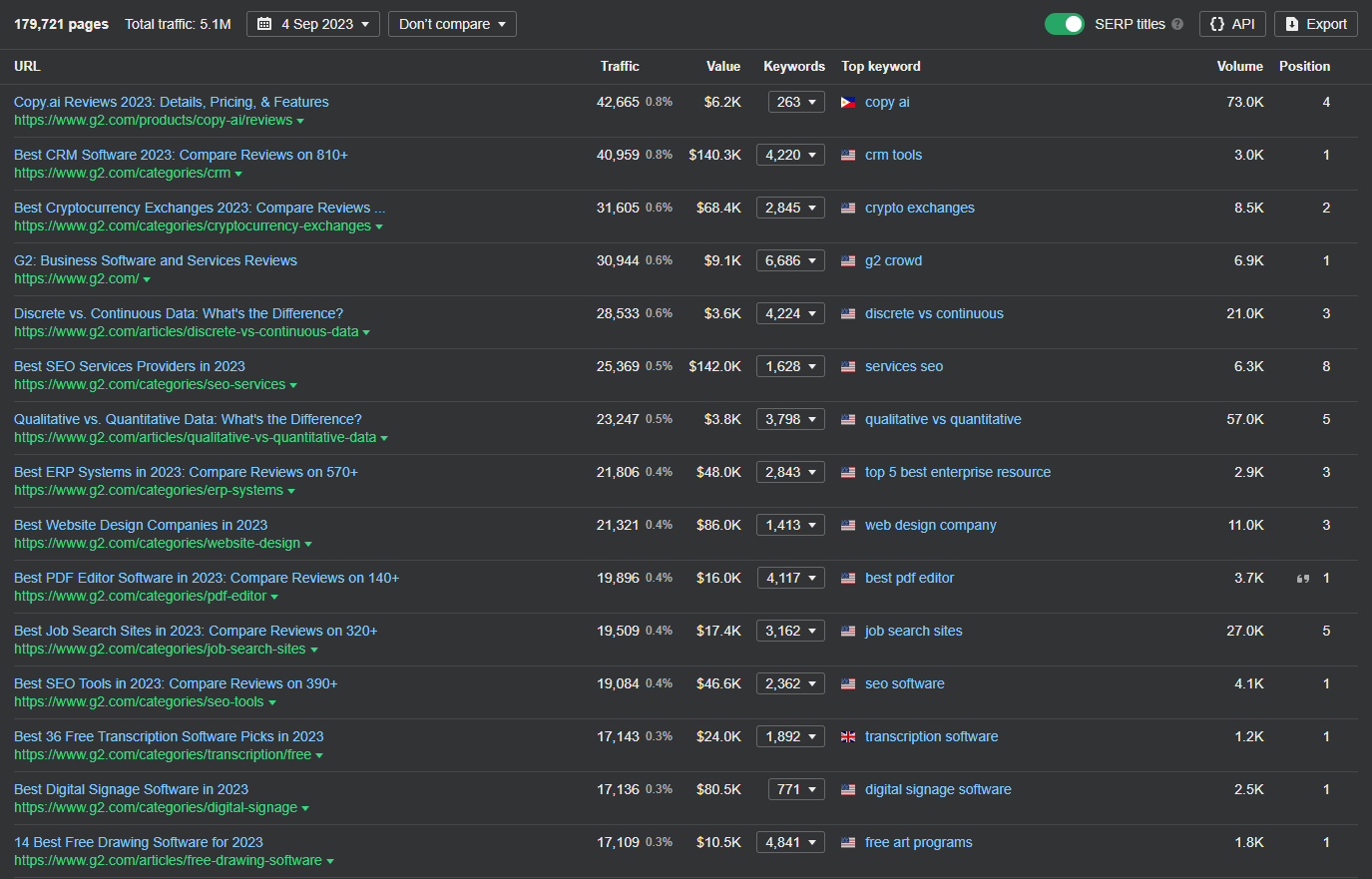Expand the 263 keywords dropdown for Copy.ai
This screenshot has height=879, width=1372.
pyautogui.click(x=796, y=102)
